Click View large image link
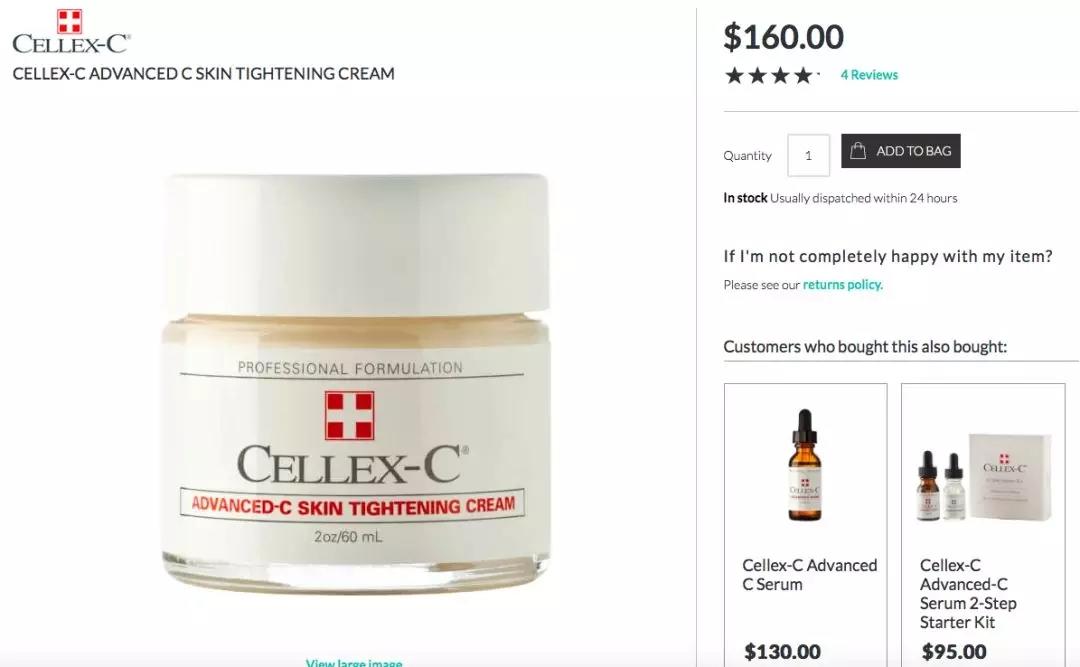 pyautogui.click(x=353, y=662)
